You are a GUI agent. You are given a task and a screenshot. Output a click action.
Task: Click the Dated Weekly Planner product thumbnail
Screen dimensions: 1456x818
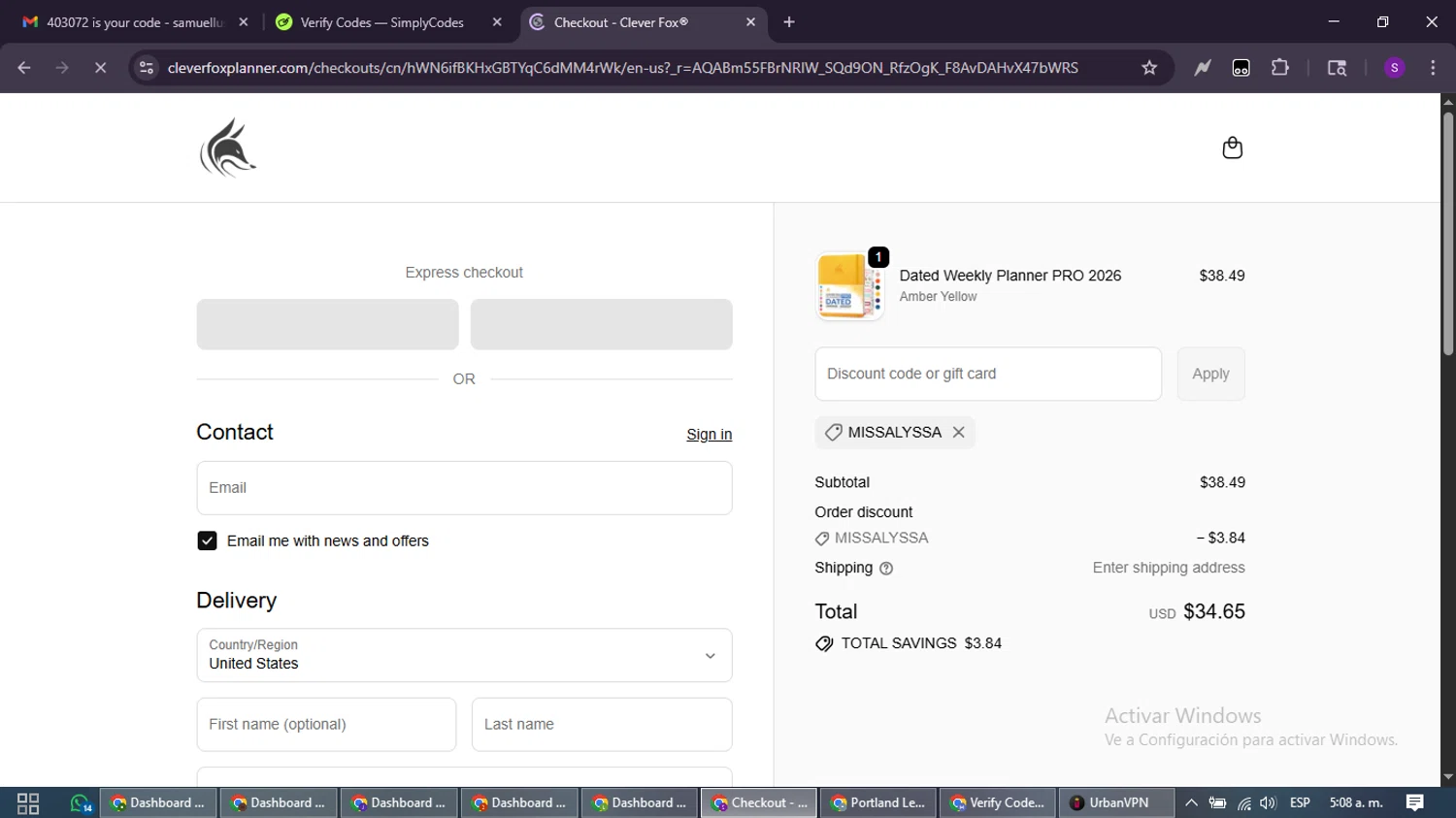pyautogui.click(x=849, y=287)
